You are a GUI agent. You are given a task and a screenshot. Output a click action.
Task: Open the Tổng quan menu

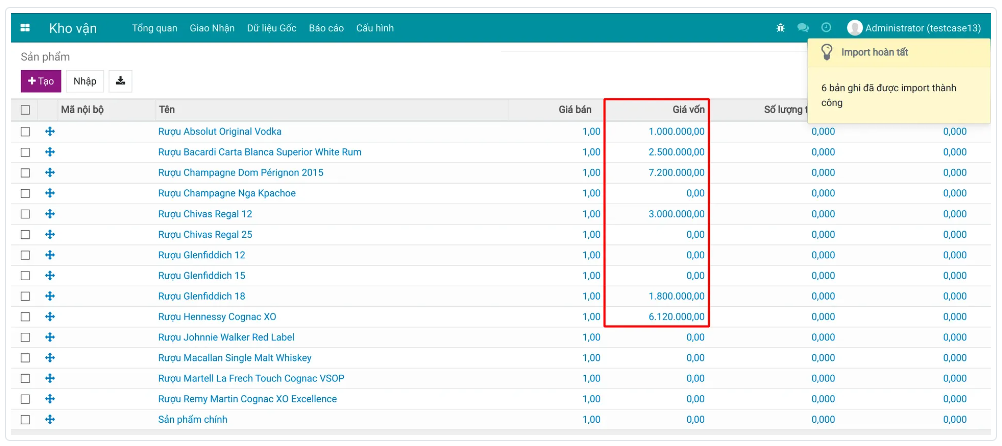pyautogui.click(x=155, y=28)
